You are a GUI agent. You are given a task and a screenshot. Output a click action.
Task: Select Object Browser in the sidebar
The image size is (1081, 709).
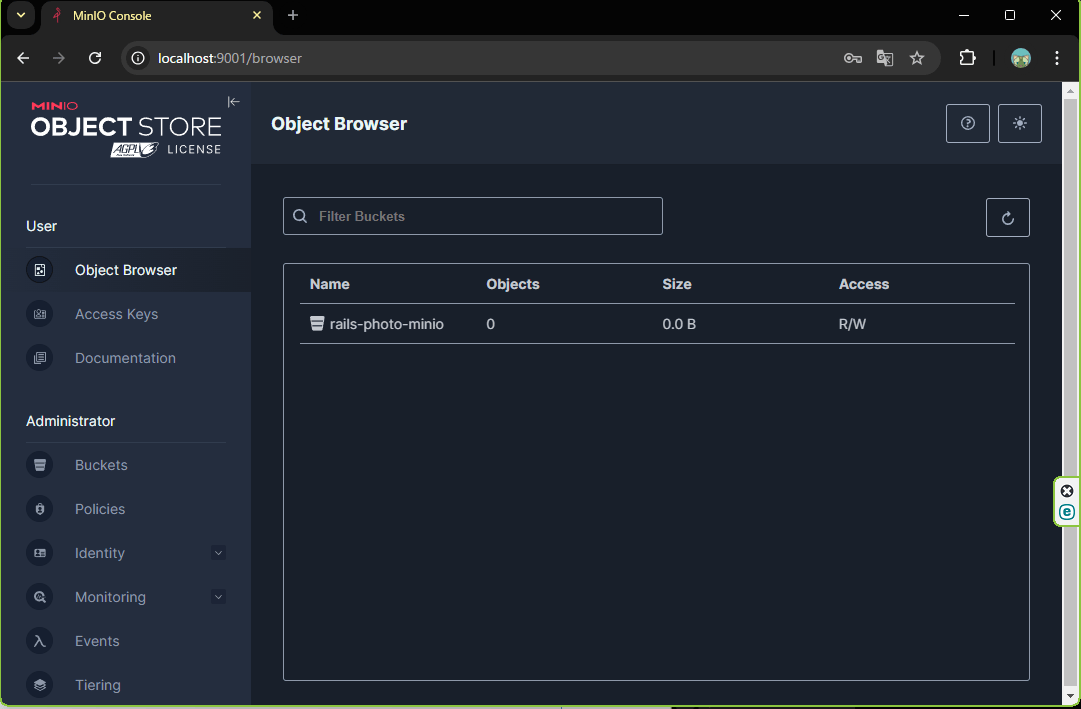click(x=125, y=270)
